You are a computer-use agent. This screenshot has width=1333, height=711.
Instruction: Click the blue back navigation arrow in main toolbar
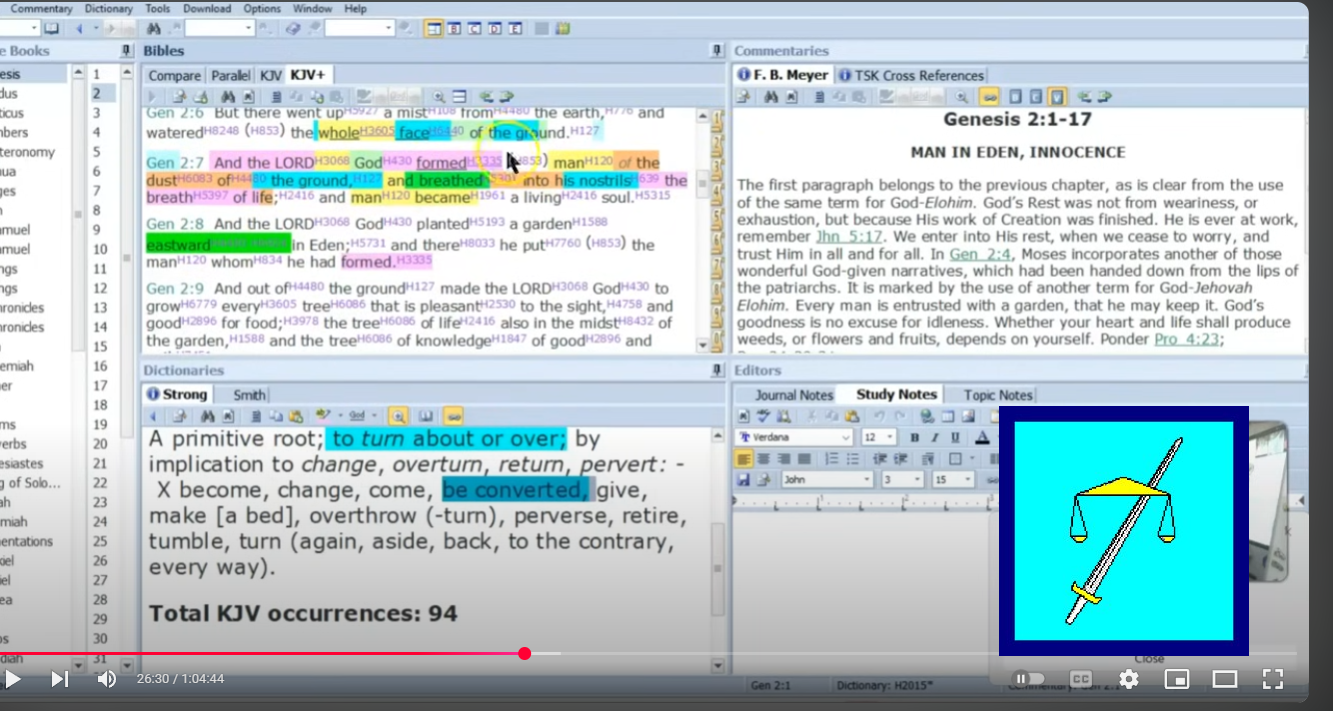click(x=81, y=28)
